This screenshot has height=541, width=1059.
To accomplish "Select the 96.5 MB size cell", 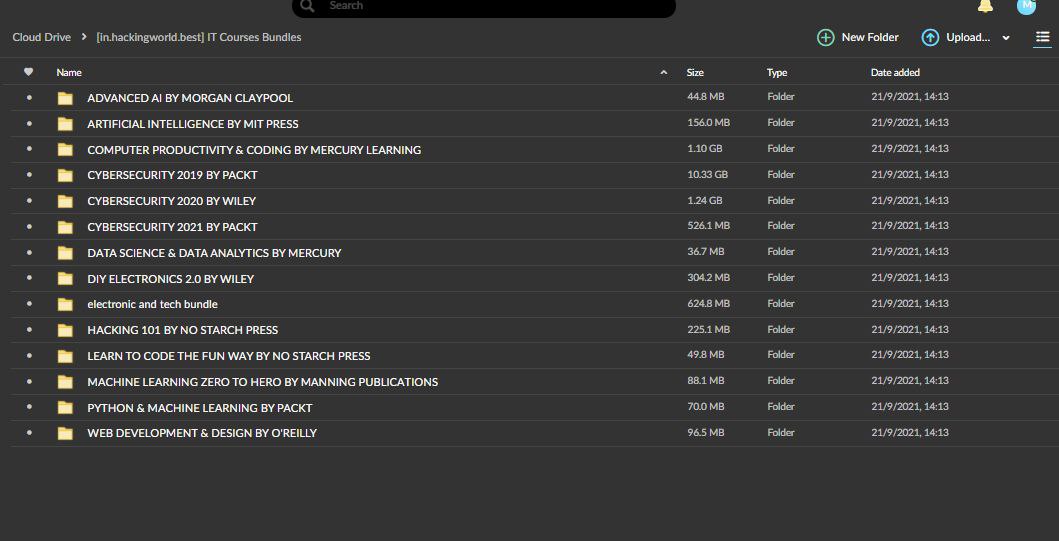I will point(706,432).
